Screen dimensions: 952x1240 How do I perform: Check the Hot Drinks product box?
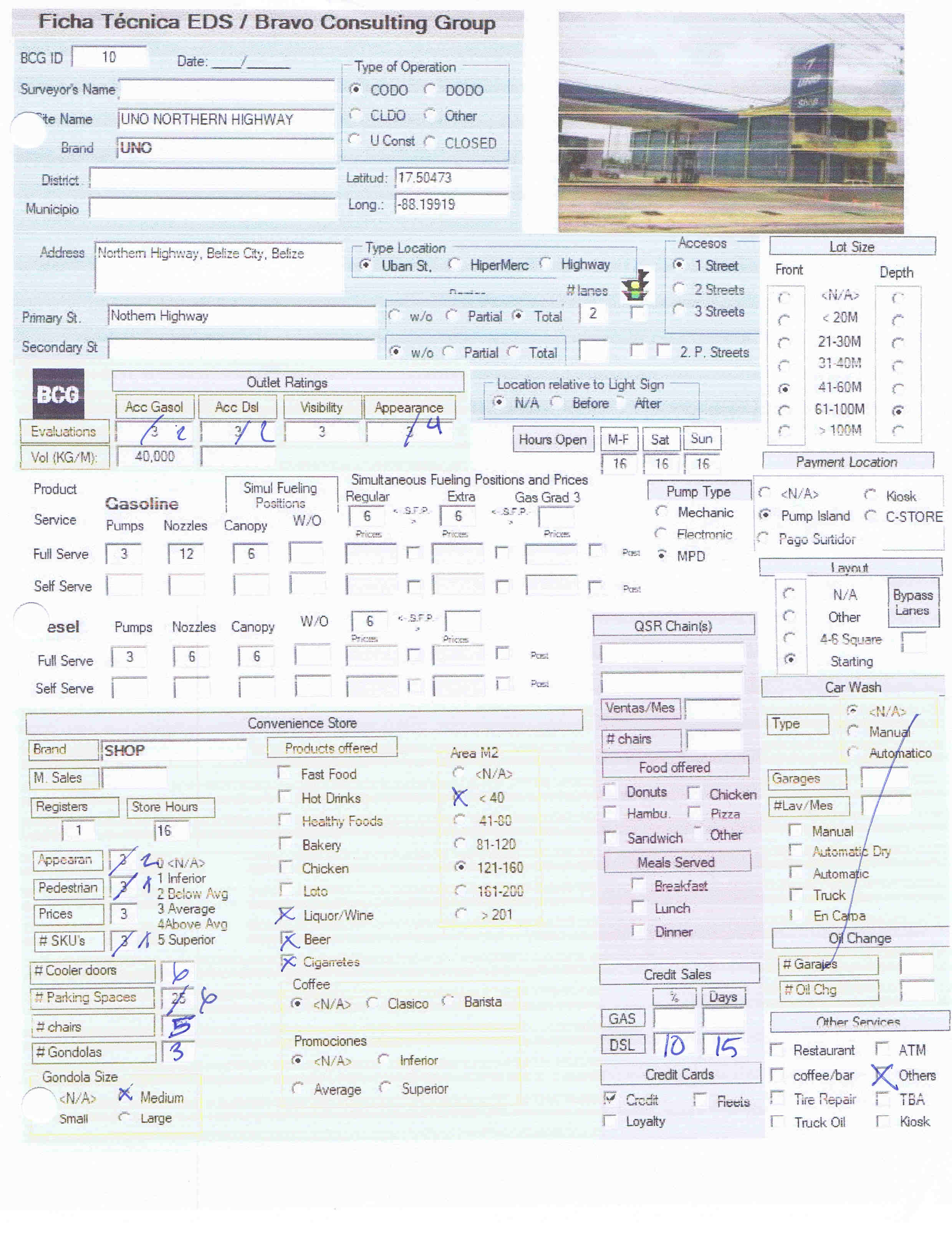tap(285, 796)
